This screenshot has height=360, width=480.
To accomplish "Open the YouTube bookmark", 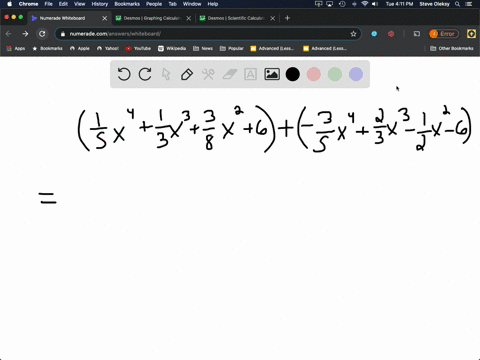I will [x=138, y=48].
